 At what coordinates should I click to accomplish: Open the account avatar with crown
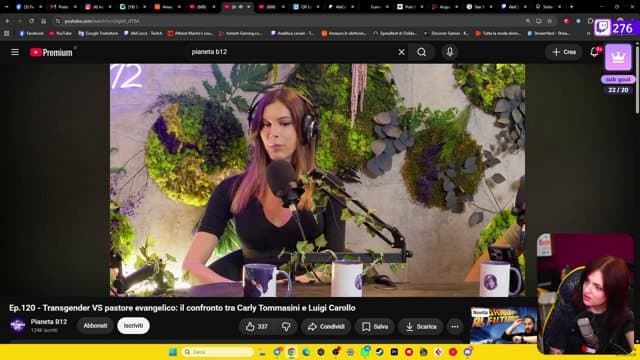(618, 57)
